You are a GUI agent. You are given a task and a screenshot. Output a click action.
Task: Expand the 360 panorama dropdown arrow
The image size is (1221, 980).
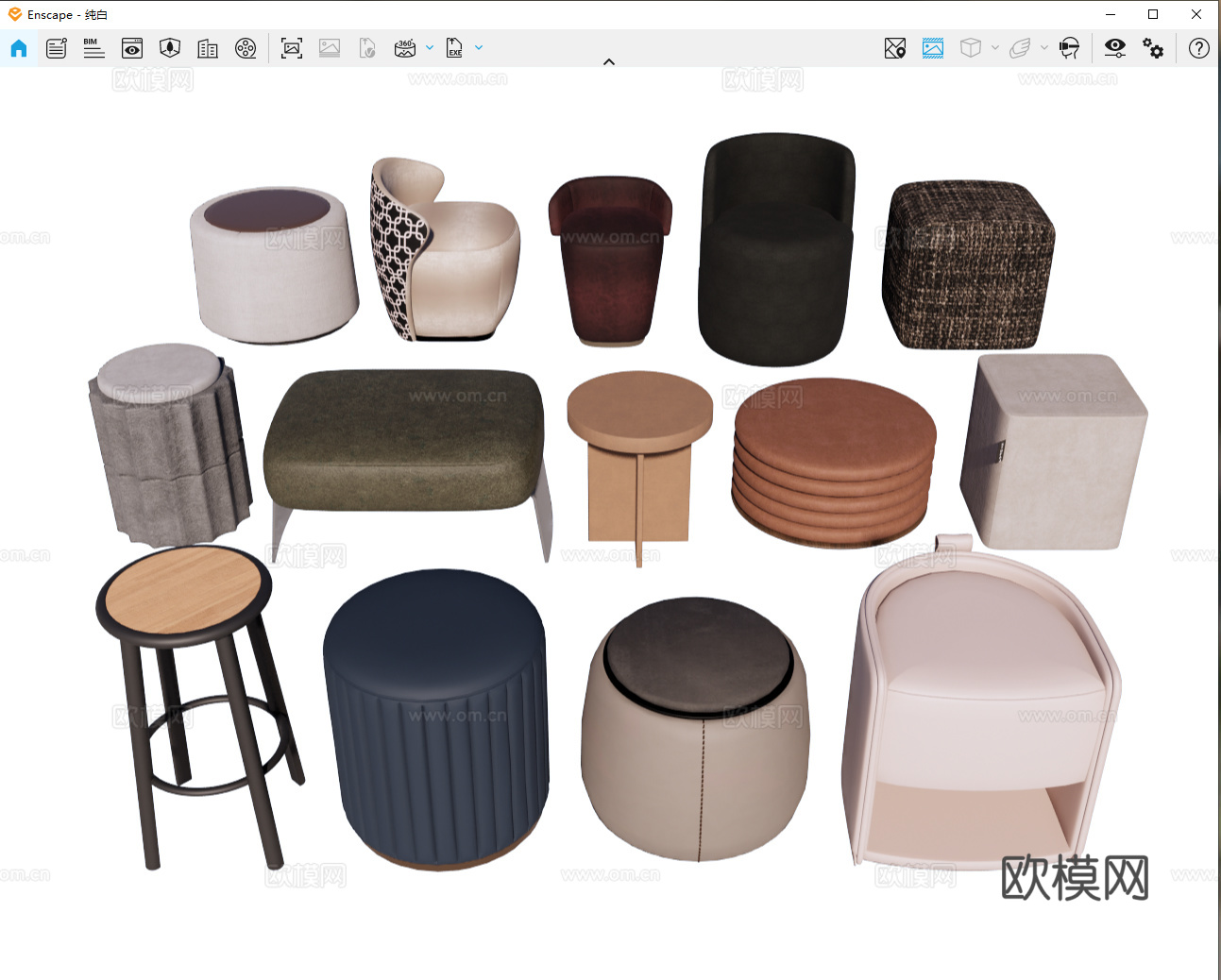(x=430, y=48)
